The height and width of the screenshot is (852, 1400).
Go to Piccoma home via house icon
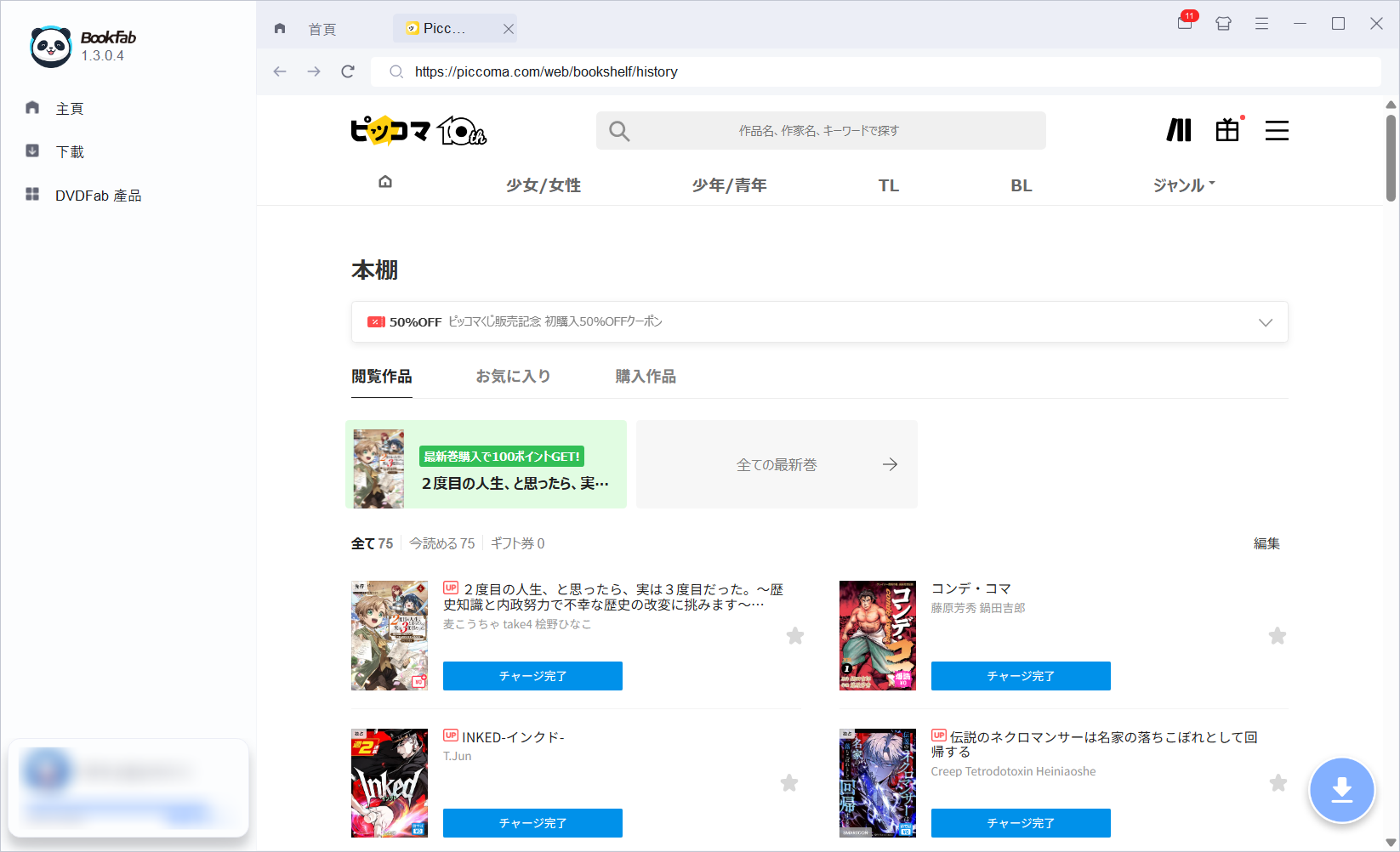(x=385, y=182)
